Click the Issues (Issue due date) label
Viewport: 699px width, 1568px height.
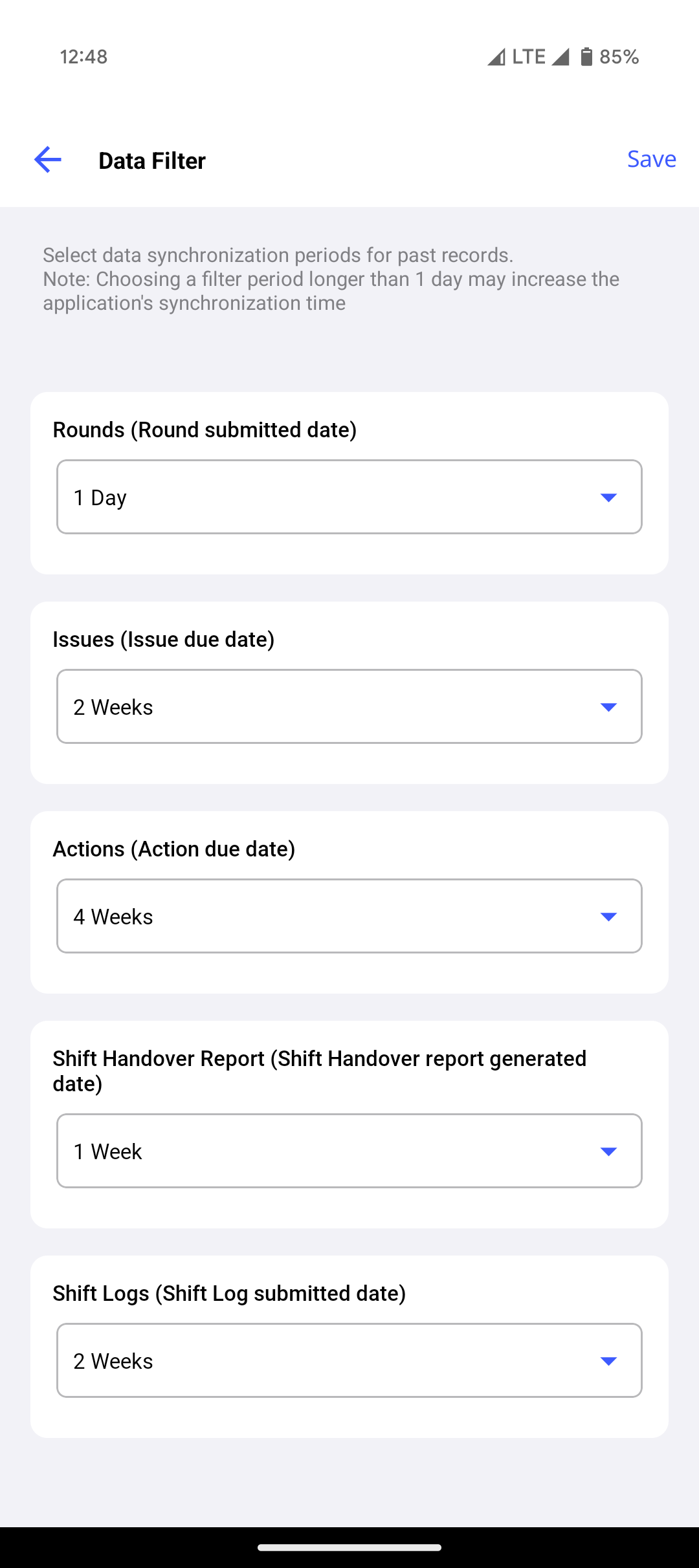click(x=164, y=639)
